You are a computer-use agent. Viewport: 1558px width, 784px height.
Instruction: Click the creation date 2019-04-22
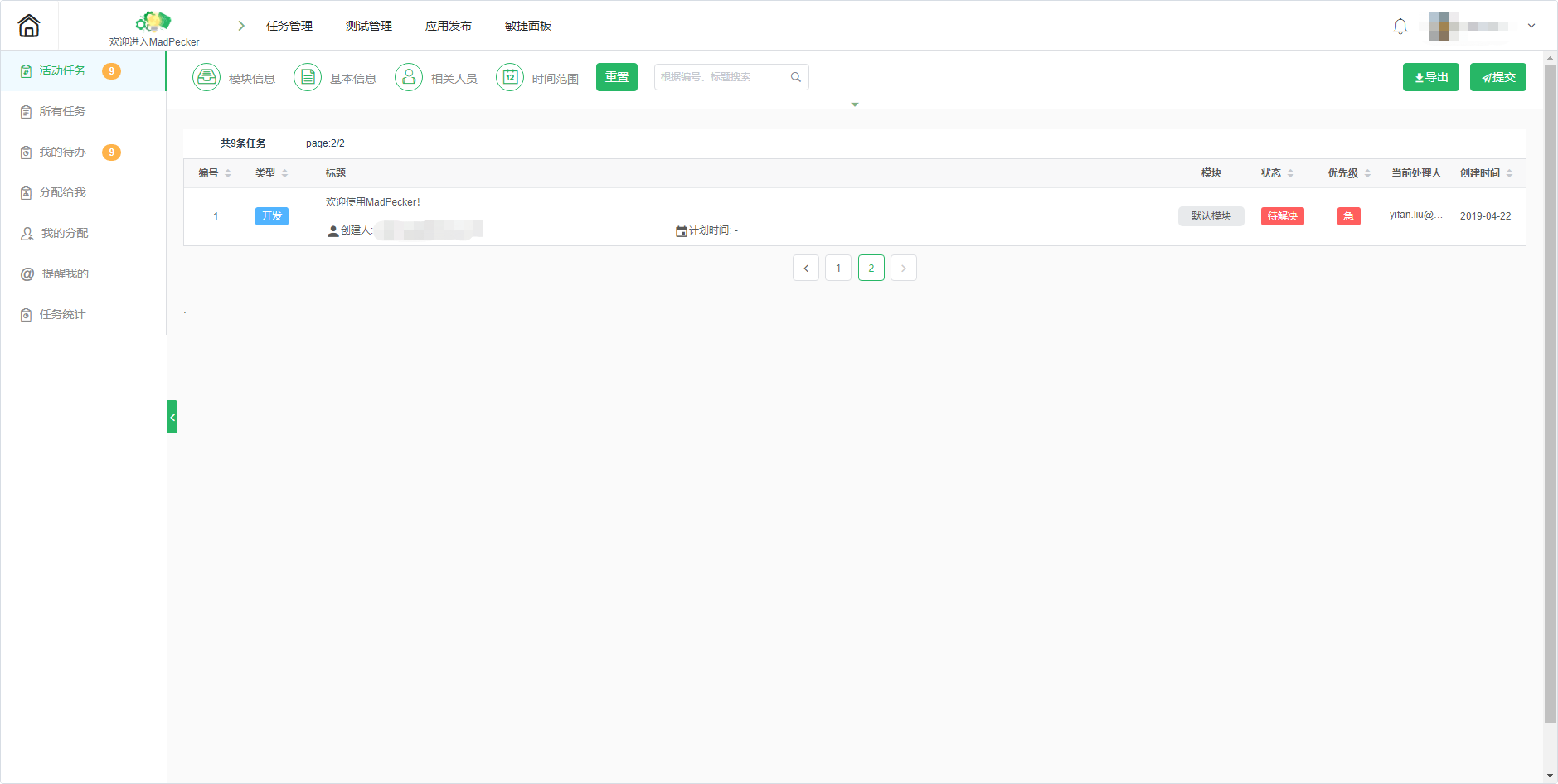(x=1486, y=216)
